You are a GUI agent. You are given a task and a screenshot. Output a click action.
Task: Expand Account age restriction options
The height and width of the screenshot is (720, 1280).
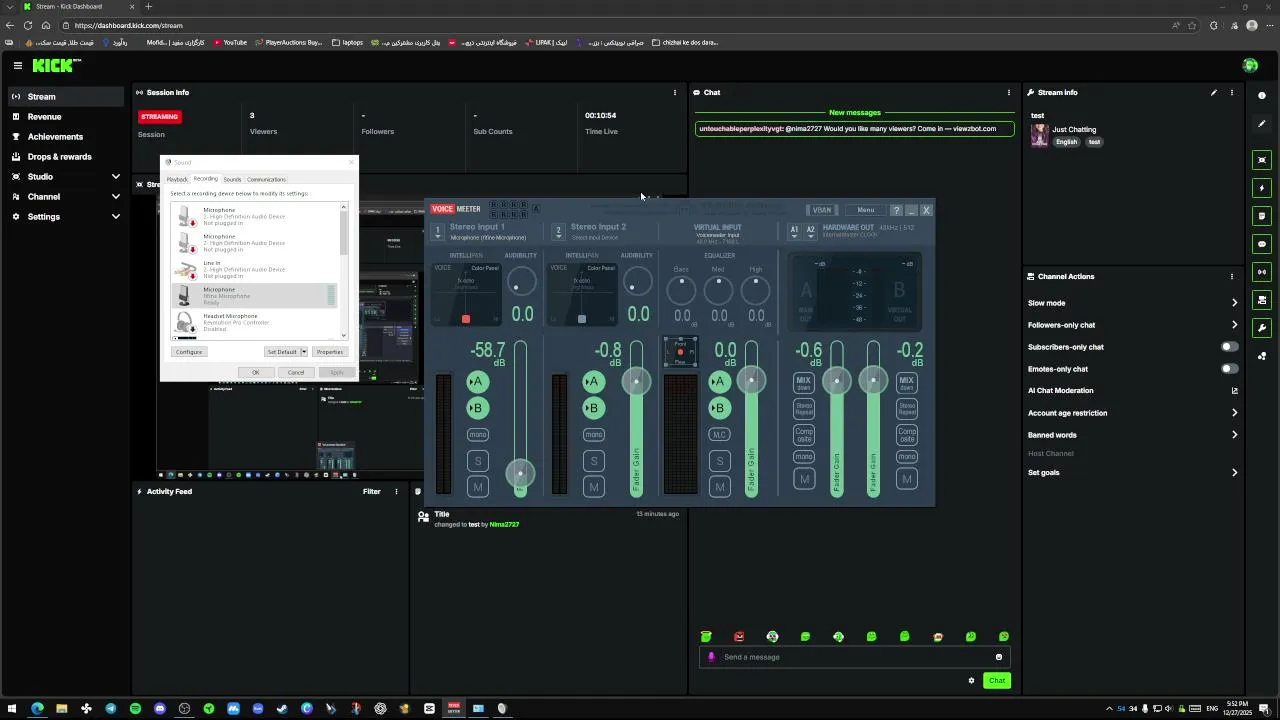1234,413
